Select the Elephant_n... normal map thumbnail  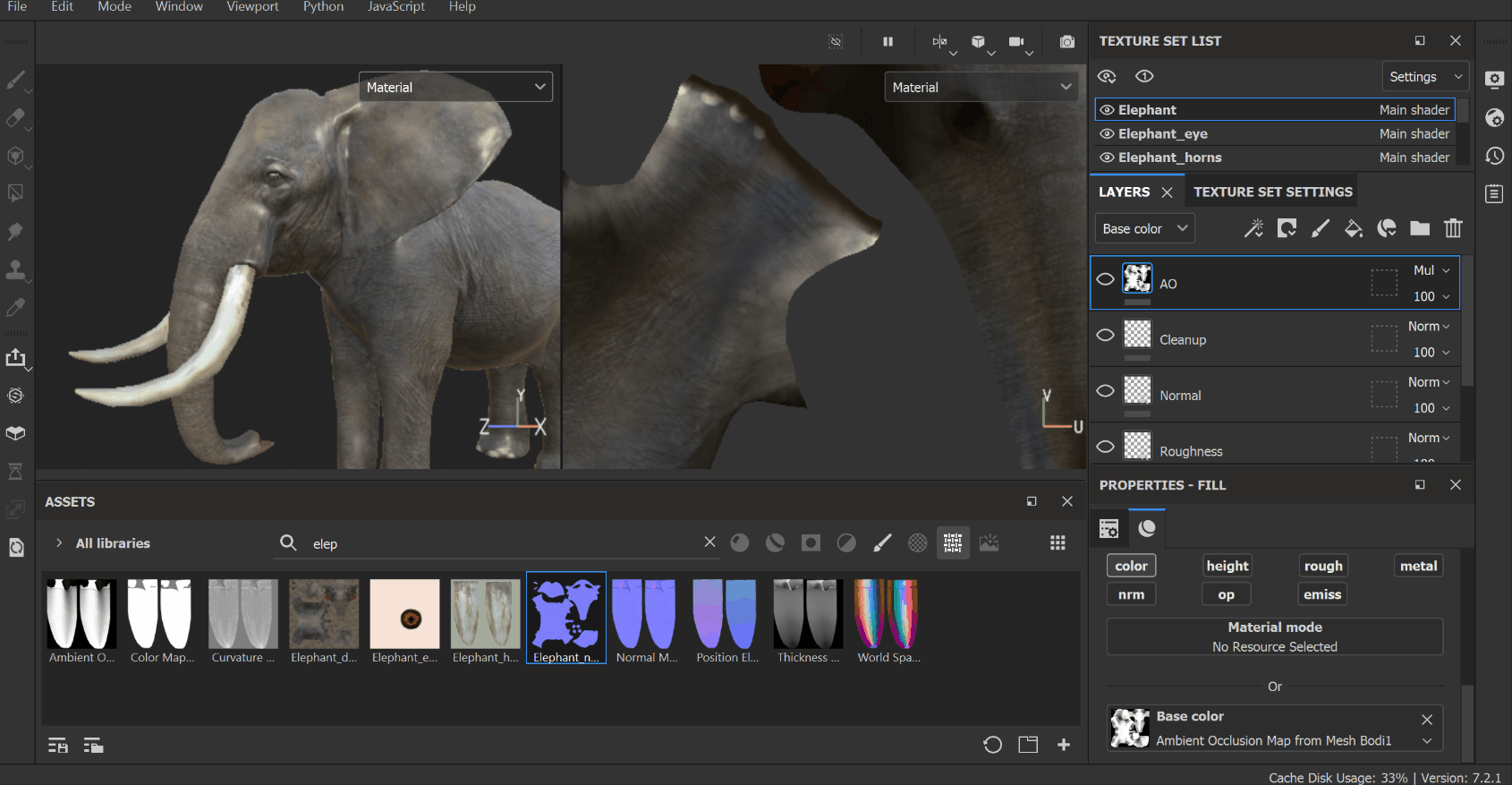point(566,618)
